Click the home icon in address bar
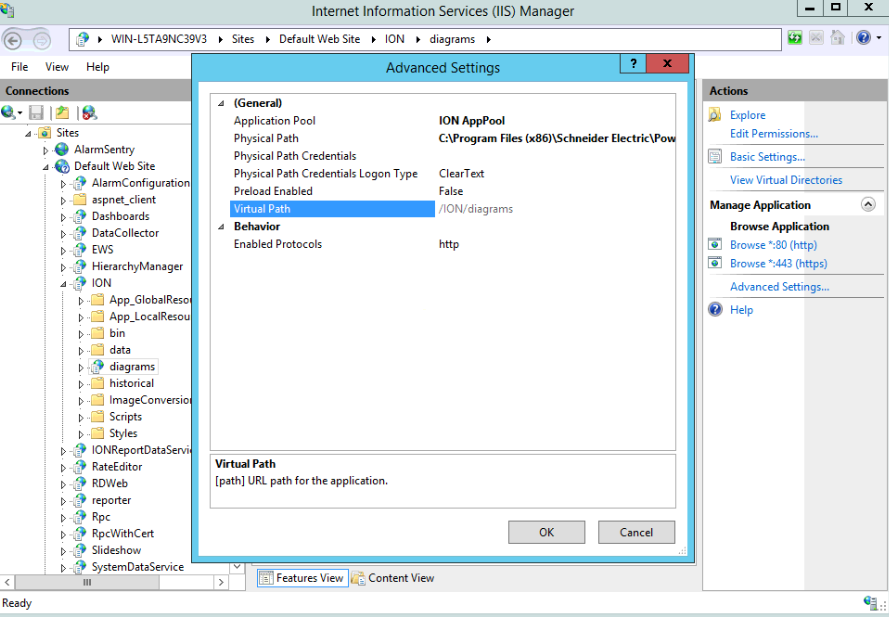This screenshot has width=889, height=617. [x=837, y=39]
